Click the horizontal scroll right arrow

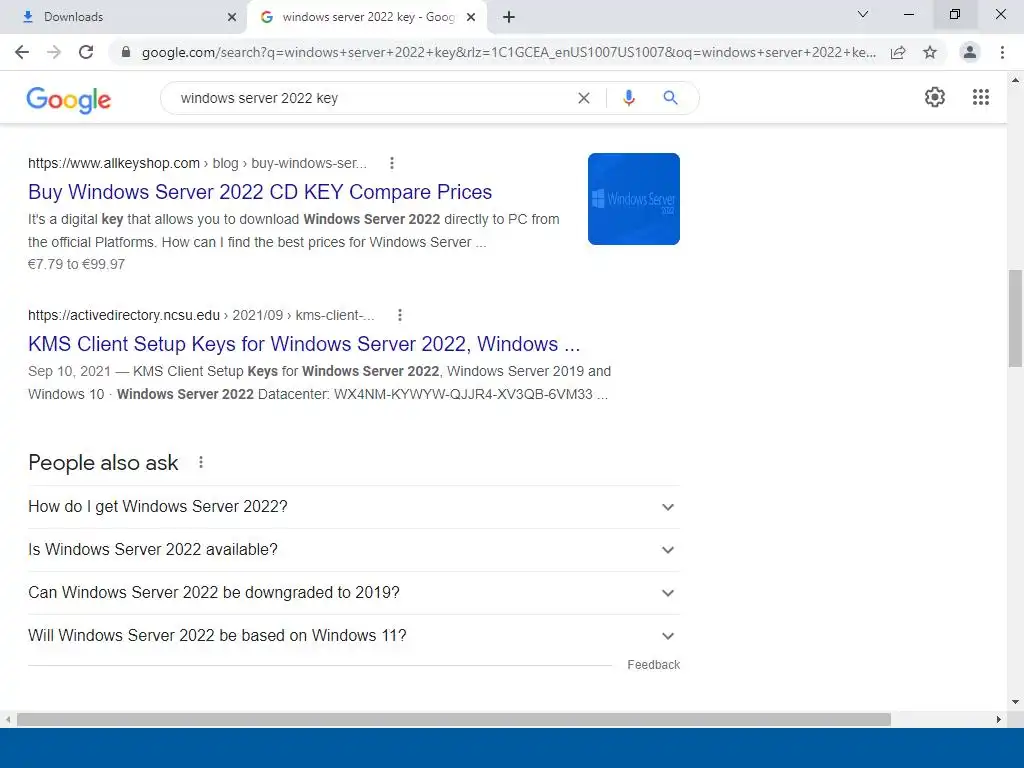click(999, 719)
